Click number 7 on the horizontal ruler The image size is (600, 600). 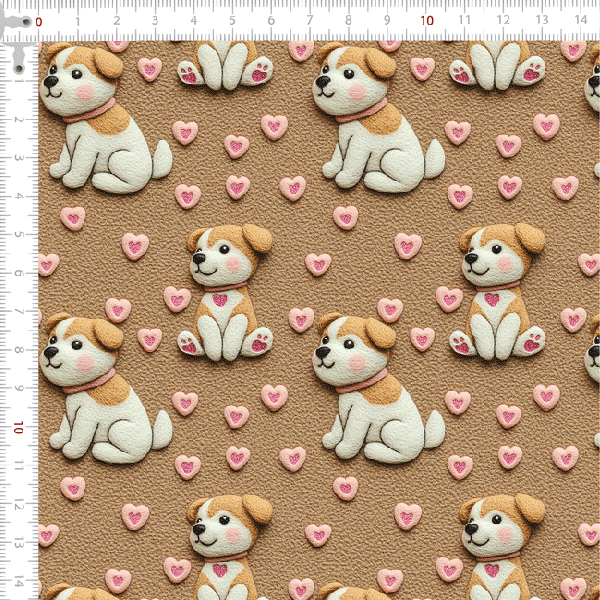click(x=310, y=20)
